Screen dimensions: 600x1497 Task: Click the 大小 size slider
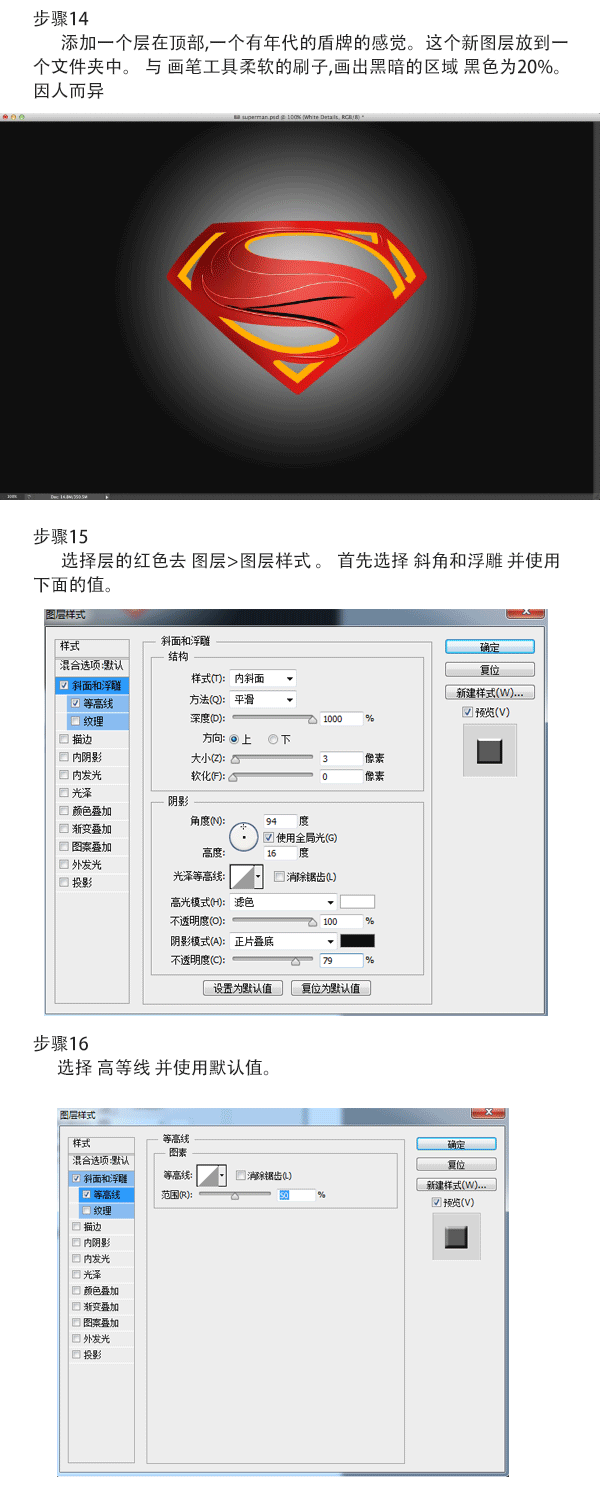[x=273, y=759]
